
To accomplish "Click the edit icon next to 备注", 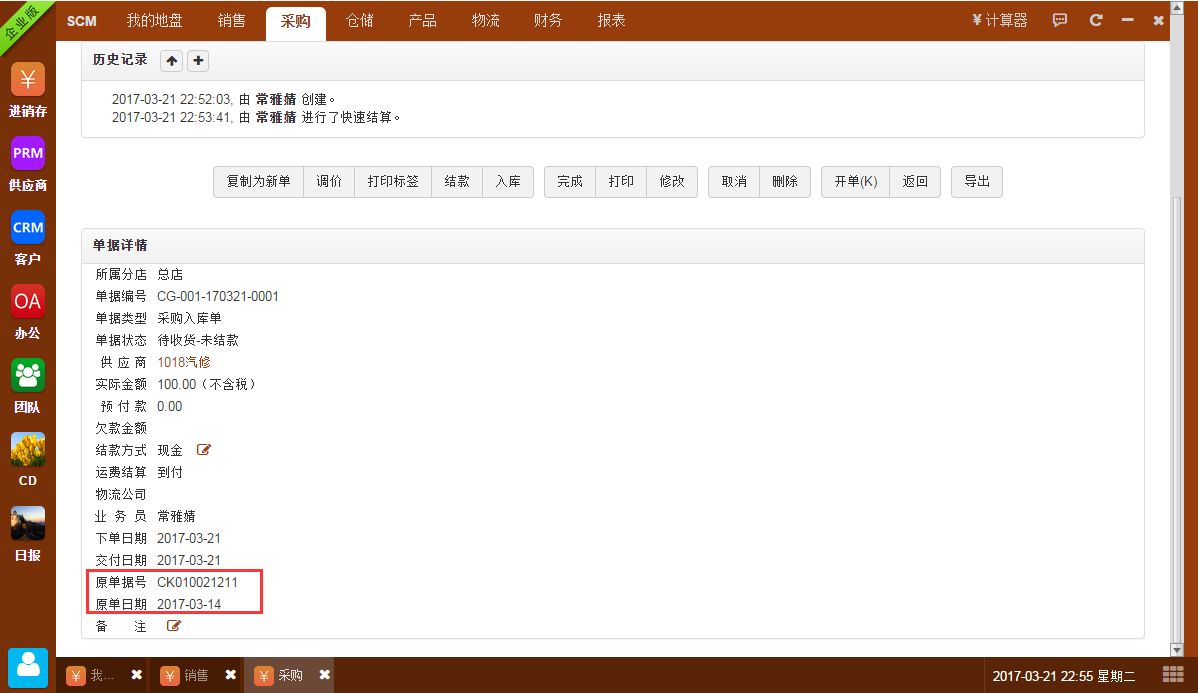I will (x=174, y=626).
